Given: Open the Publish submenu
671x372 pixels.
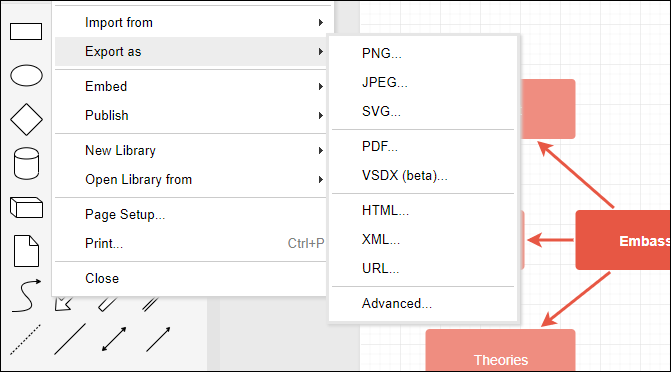Looking at the screenshot, I should point(190,115).
